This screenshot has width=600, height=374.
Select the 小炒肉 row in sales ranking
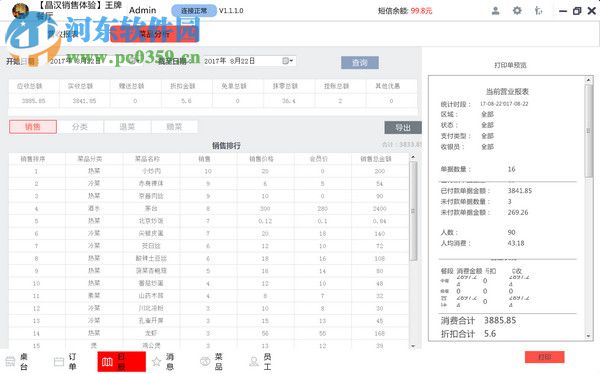coord(209,171)
